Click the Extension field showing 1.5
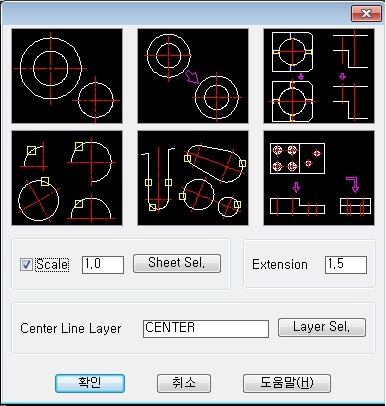The height and width of the screenshot is (406, 386). point(346,265)
